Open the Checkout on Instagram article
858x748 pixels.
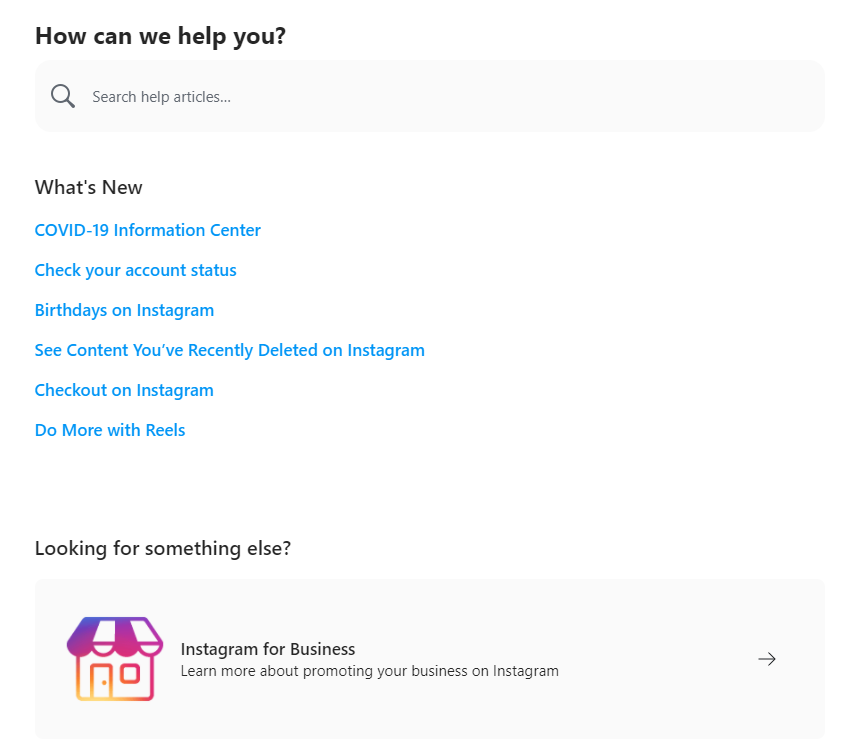(x=124, y=390)
